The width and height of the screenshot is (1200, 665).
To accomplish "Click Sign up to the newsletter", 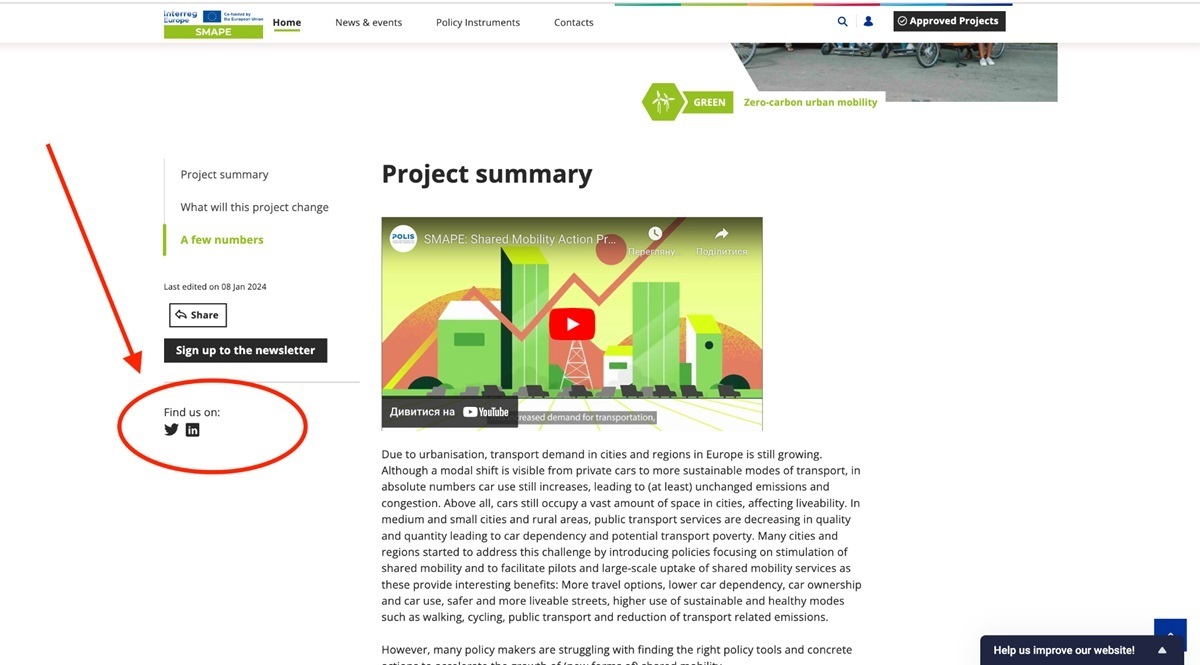I will pos(245,350).
